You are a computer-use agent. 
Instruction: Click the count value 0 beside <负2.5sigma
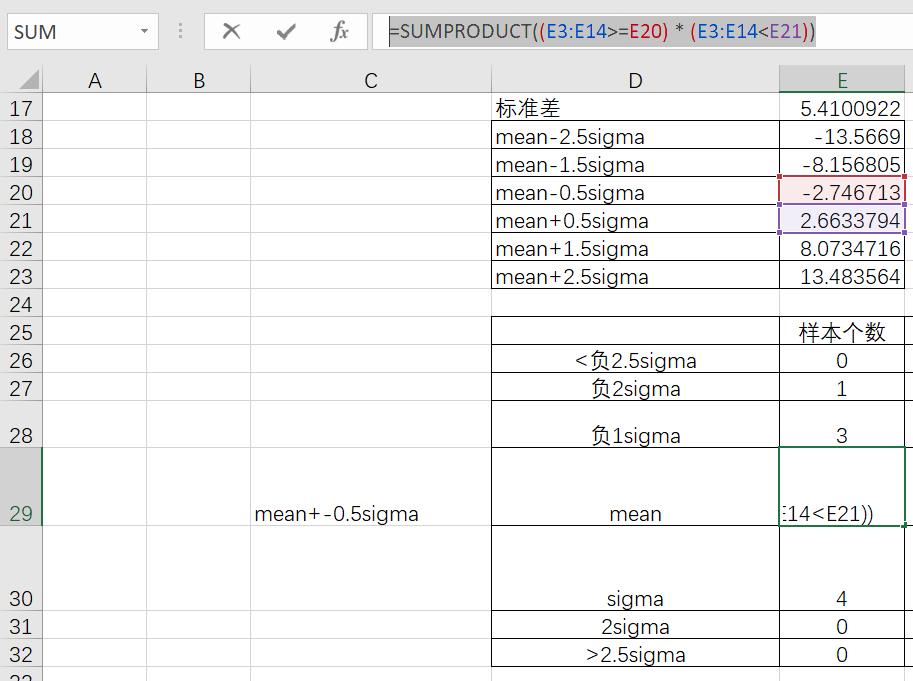pos(842,359)
